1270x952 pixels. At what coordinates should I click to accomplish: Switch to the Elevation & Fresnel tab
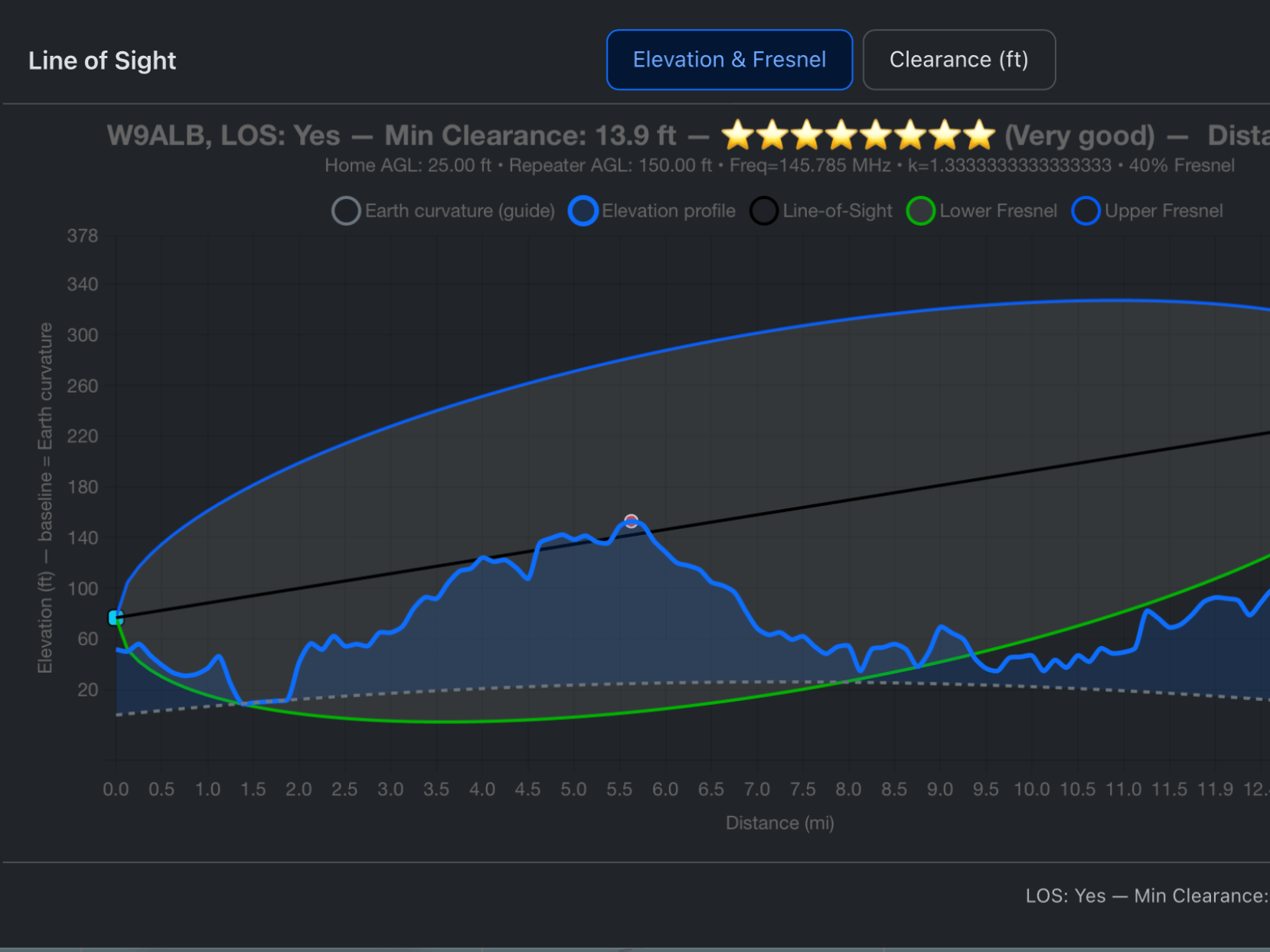(729, 60)
